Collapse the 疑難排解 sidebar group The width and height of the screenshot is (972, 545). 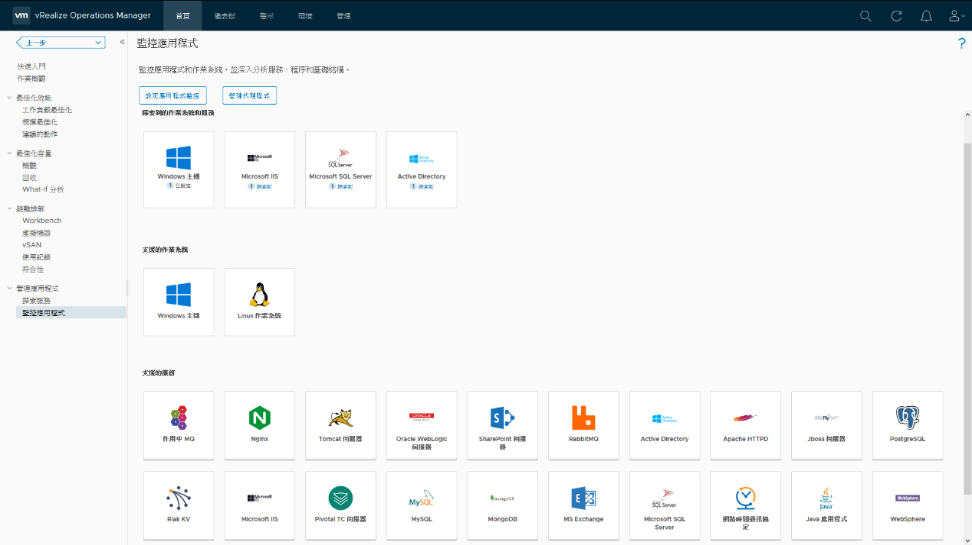9,208
